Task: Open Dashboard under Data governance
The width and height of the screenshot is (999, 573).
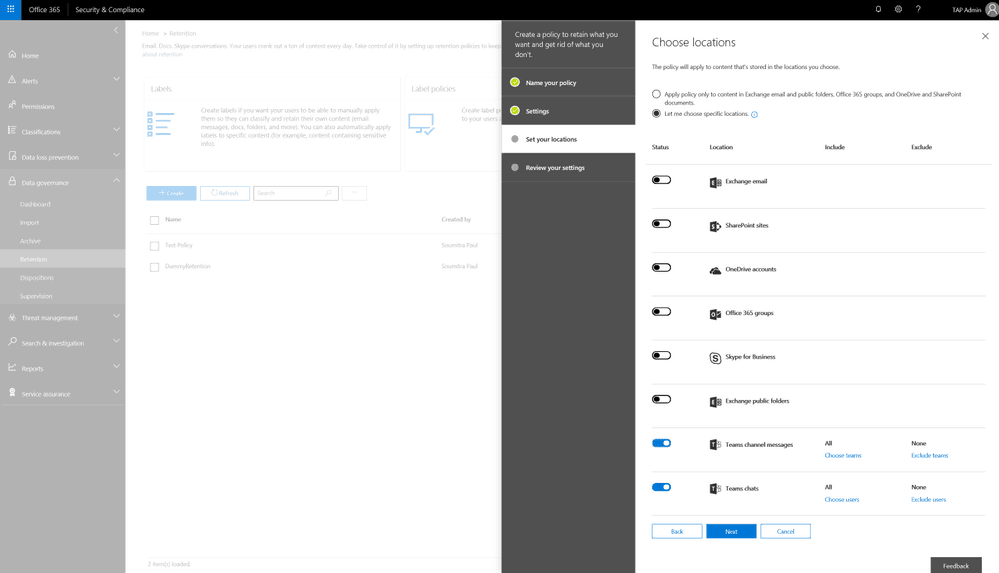Action: pos(35,205)
